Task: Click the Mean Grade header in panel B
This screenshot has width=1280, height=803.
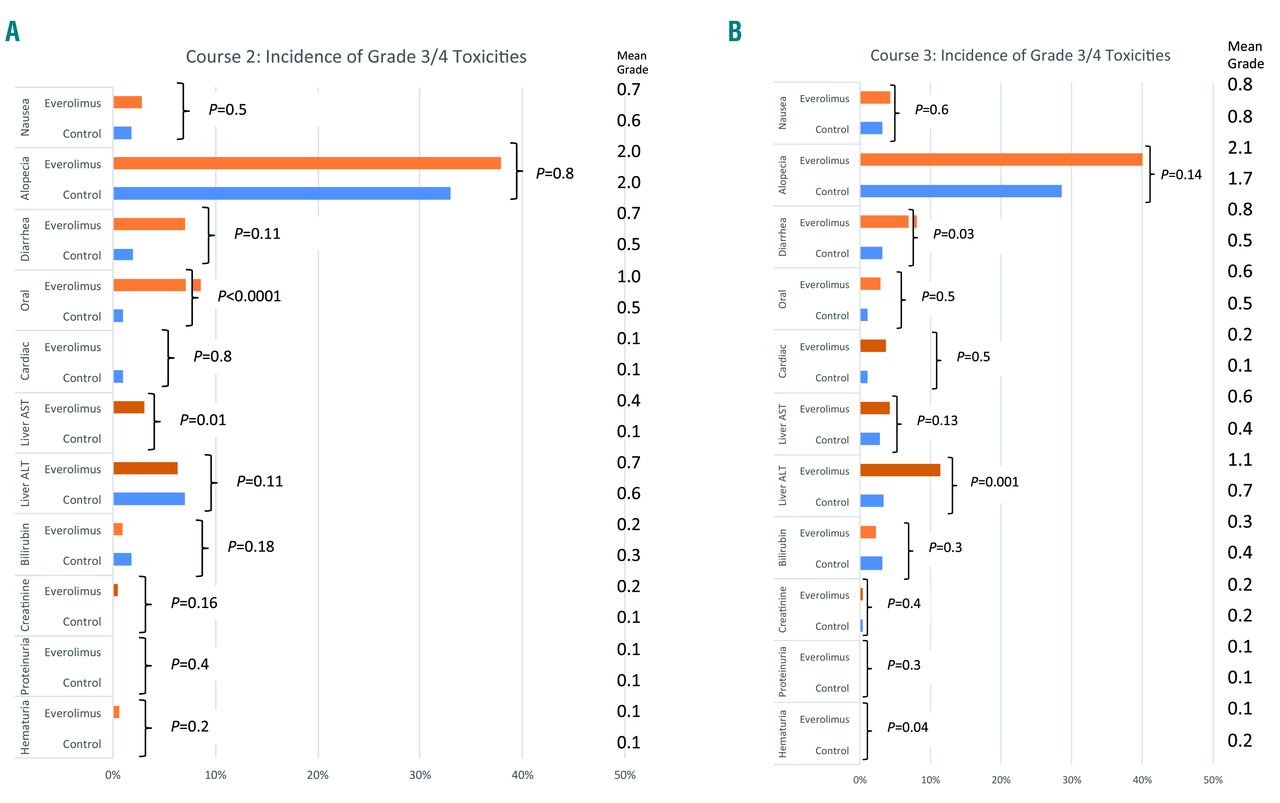Action: pos(1245,54)
